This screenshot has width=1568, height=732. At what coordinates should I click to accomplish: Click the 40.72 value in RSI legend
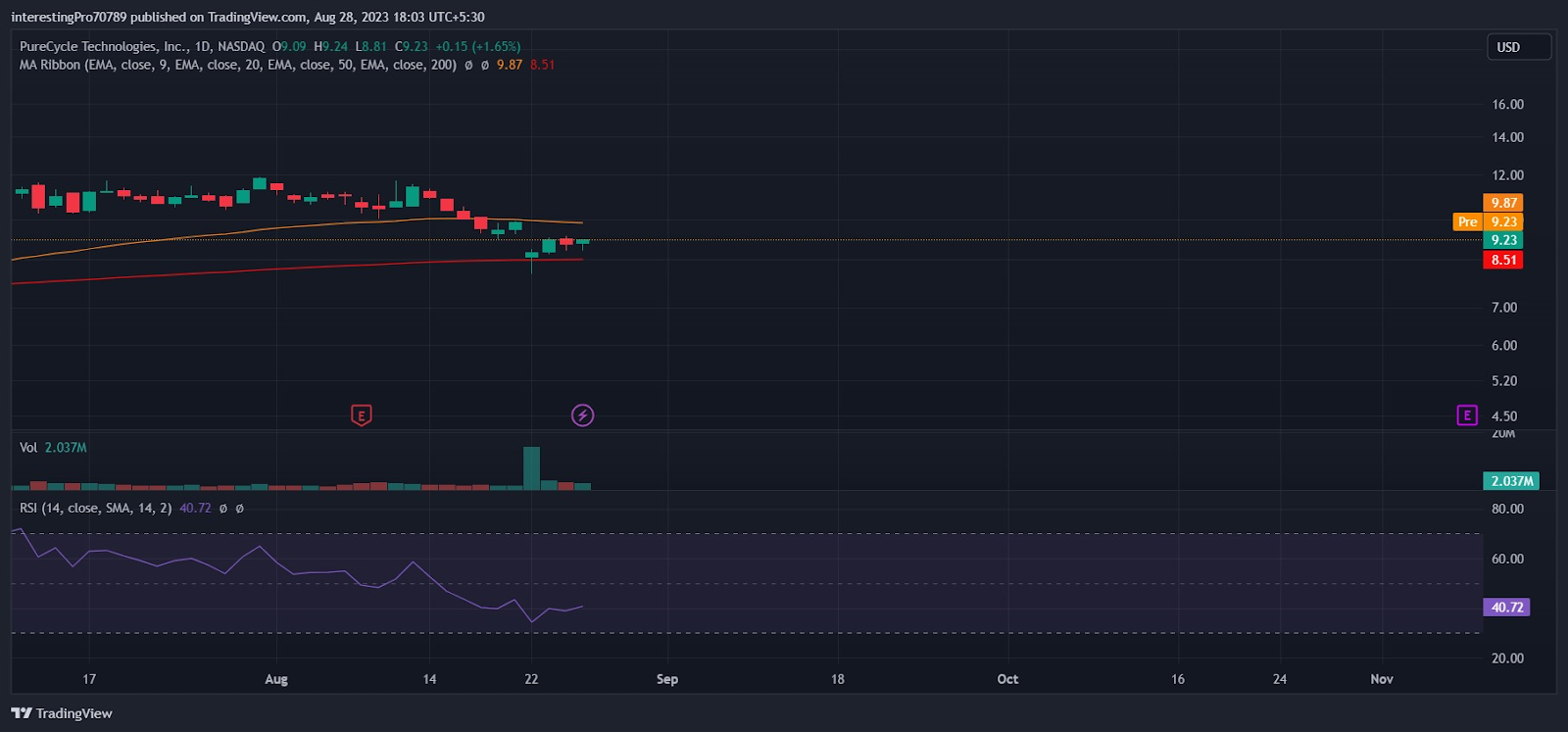[195, 509]
